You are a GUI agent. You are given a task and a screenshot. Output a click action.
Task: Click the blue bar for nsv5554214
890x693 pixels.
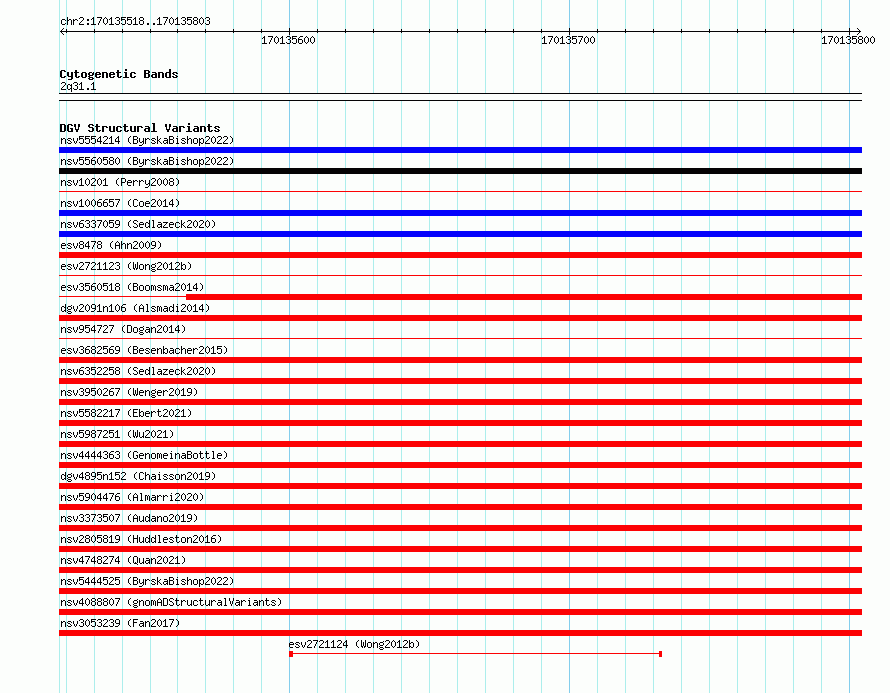coord(460,150)
